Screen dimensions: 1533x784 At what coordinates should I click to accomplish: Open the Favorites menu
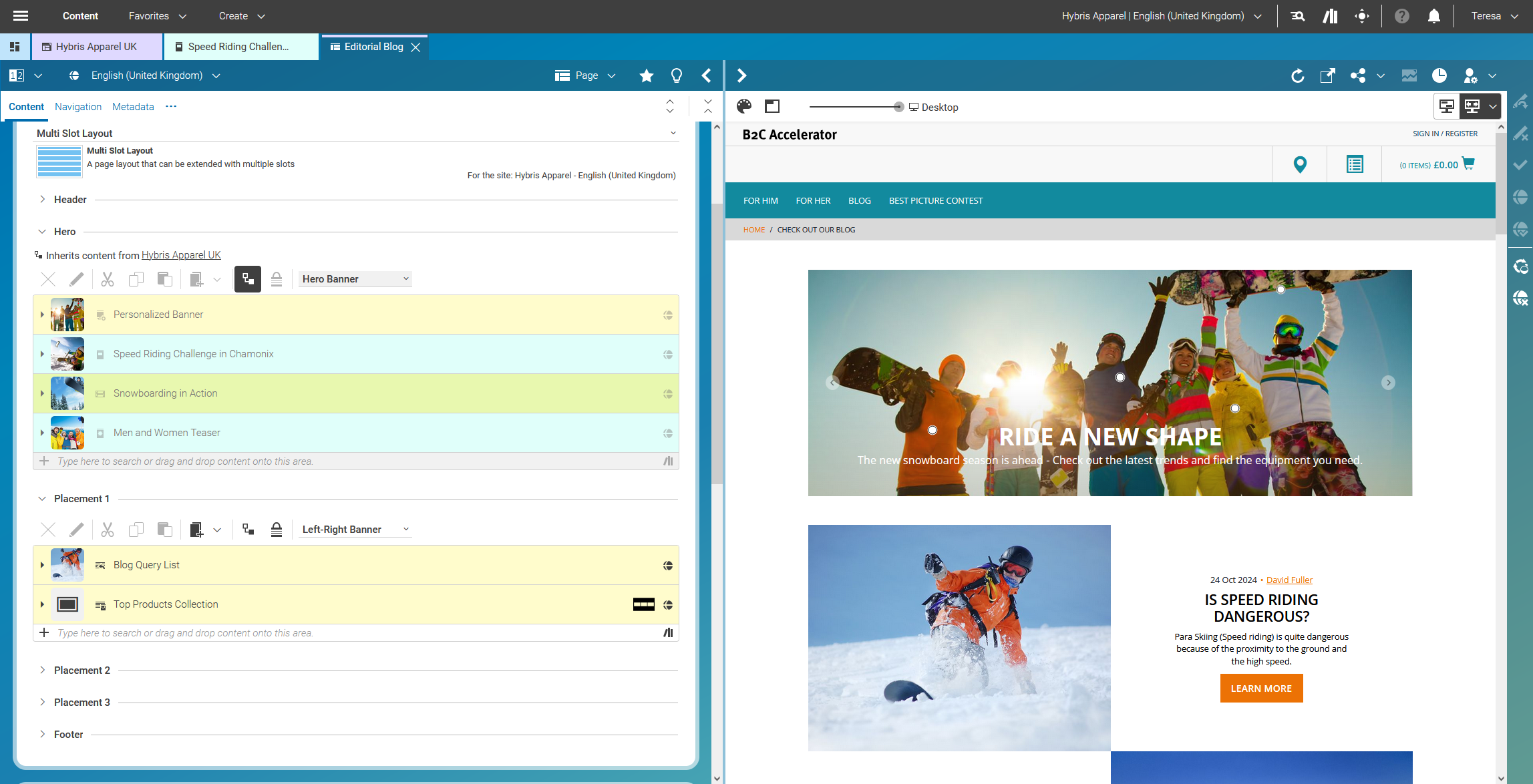[157, 16]
